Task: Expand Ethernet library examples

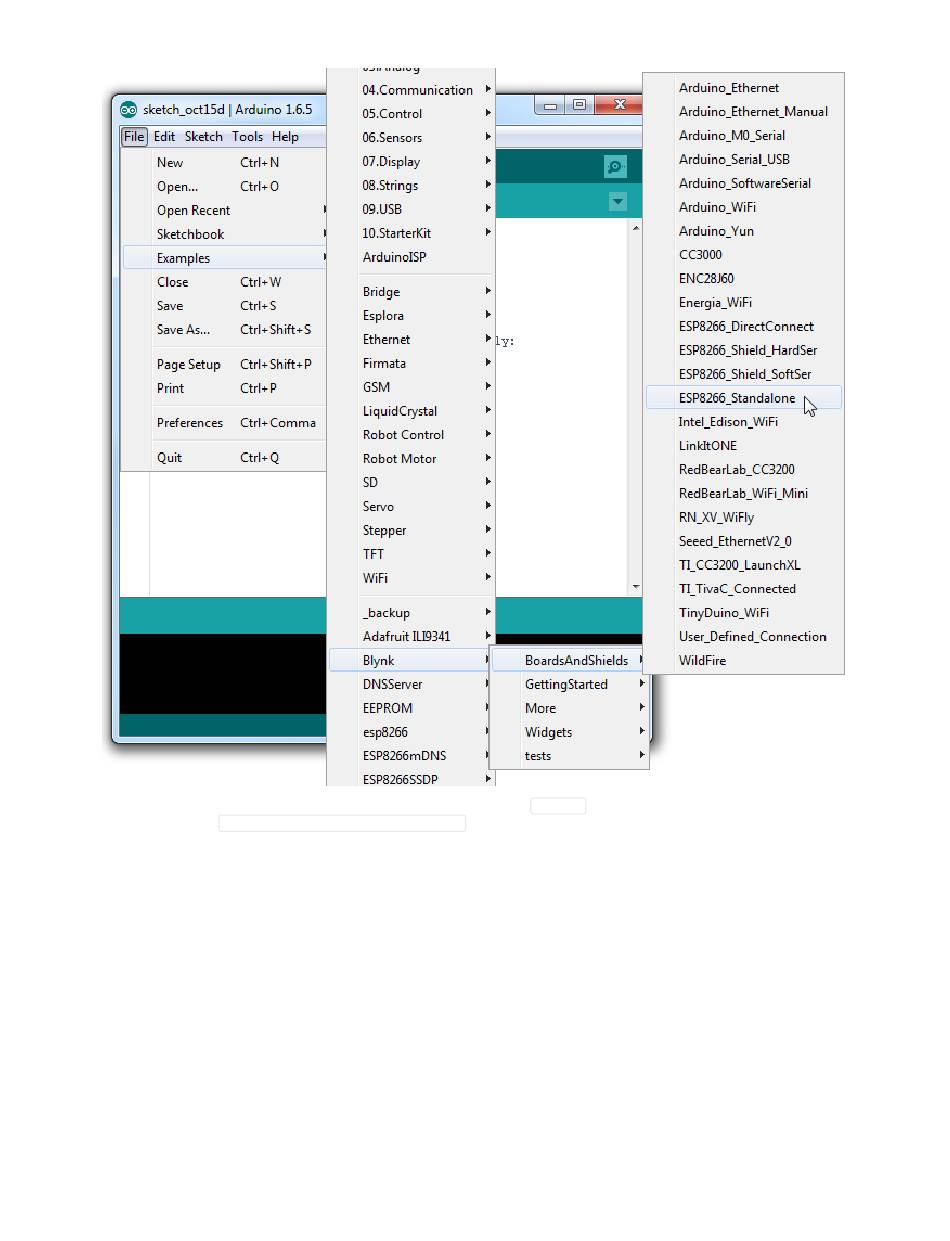Action: 412,340
